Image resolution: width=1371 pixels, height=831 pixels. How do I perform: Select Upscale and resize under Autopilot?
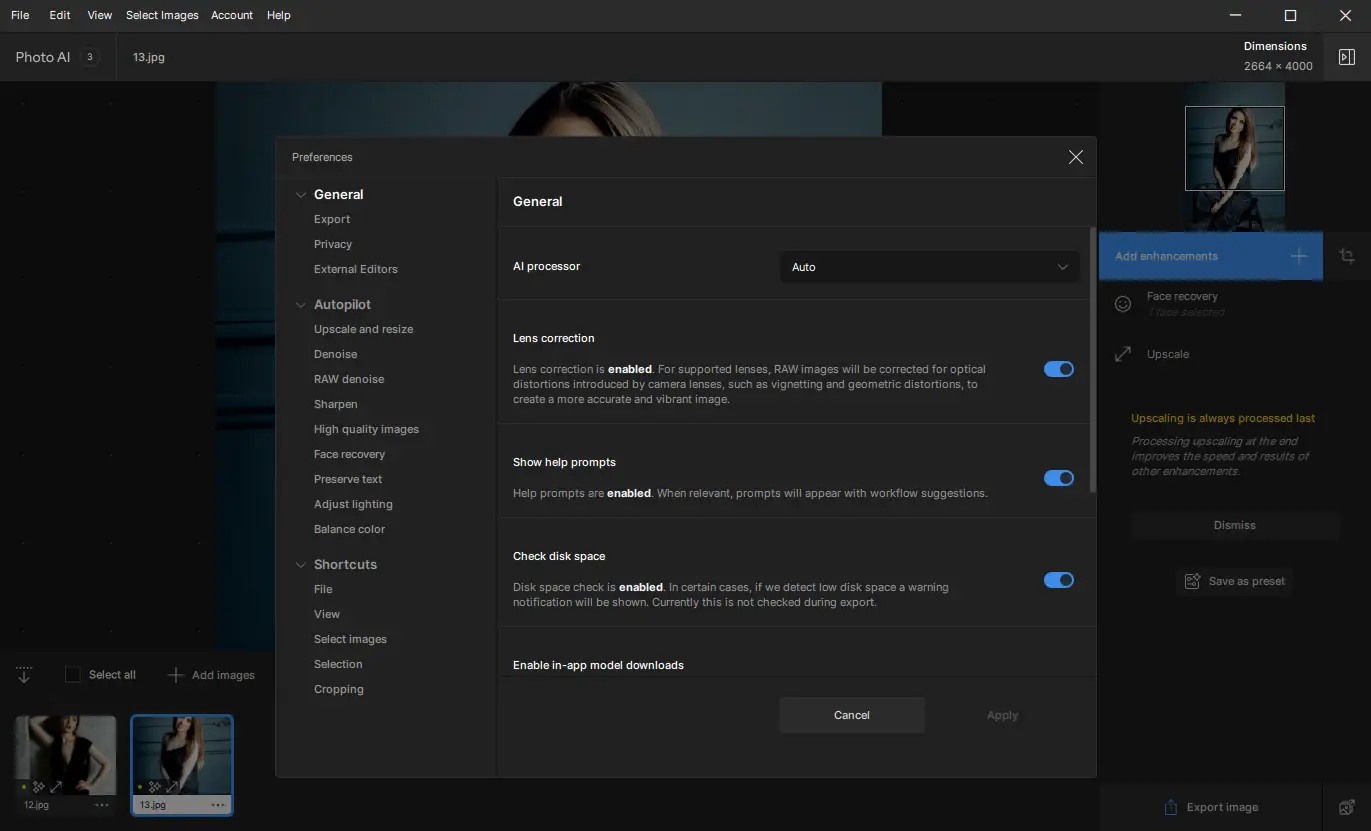[363, 329]
